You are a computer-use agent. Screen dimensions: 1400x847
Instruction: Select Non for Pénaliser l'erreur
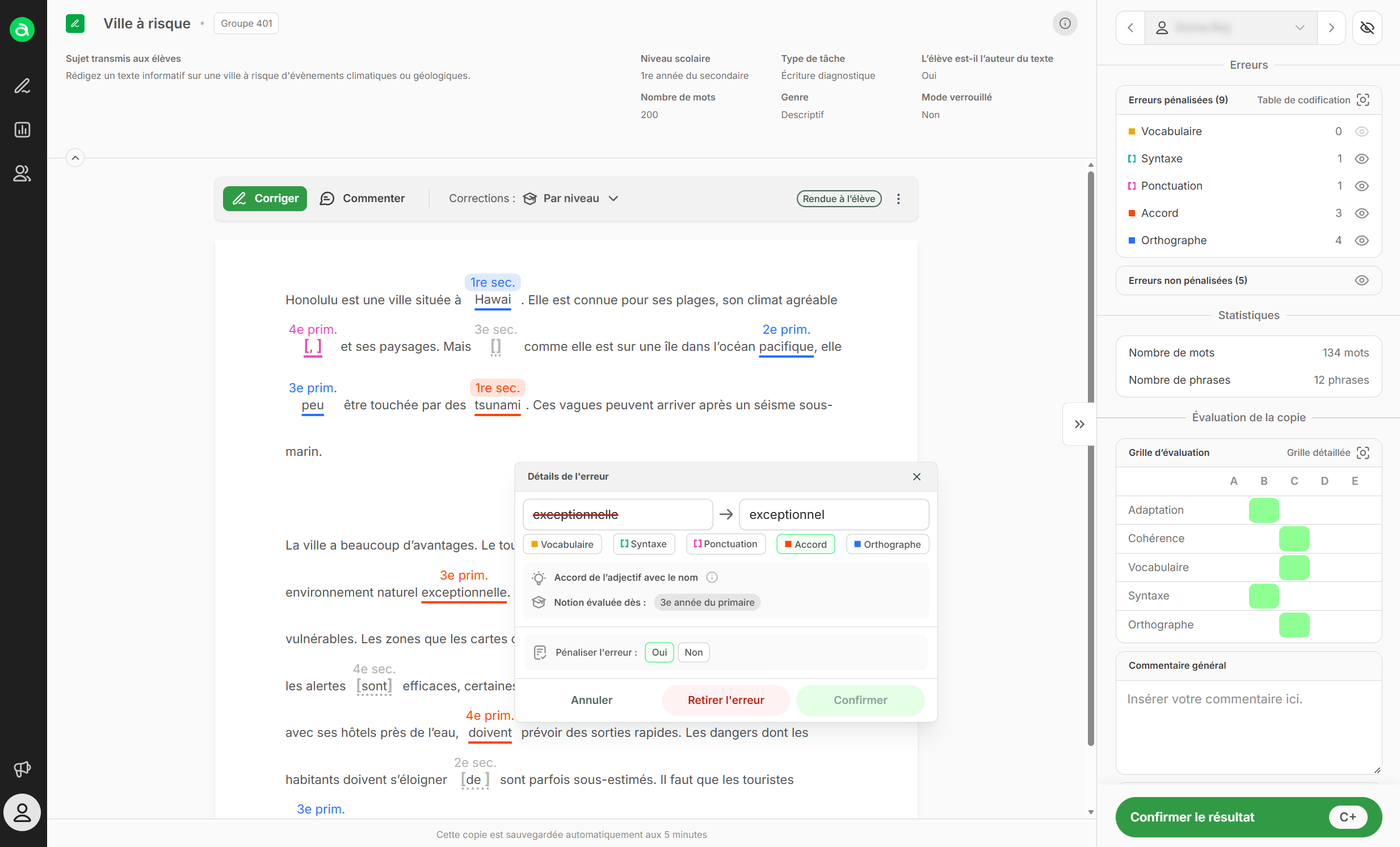(x=693, y=652)
